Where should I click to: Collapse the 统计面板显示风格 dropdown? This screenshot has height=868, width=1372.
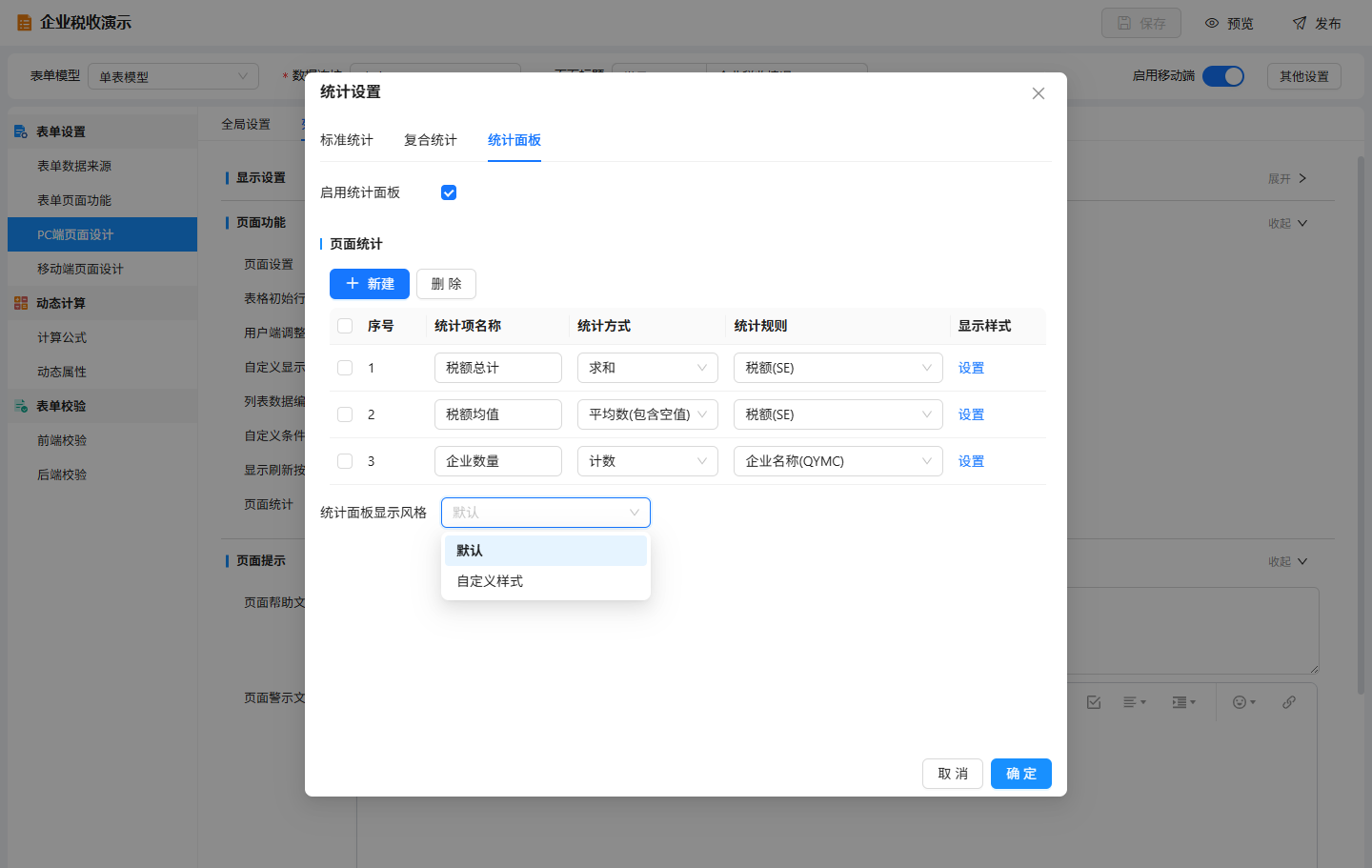tap(546, 513)
